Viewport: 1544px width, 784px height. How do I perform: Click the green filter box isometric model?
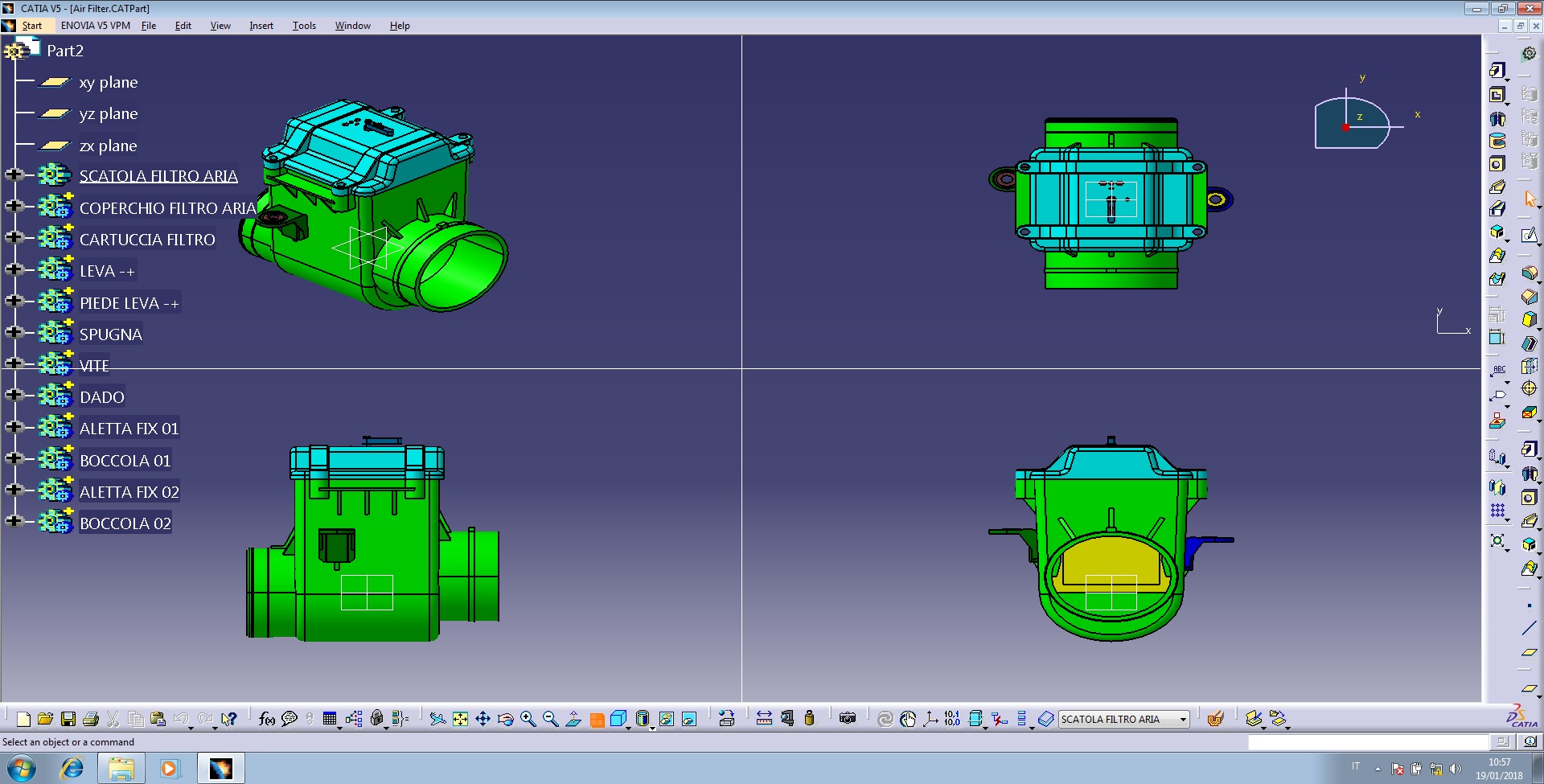(374, 207)
